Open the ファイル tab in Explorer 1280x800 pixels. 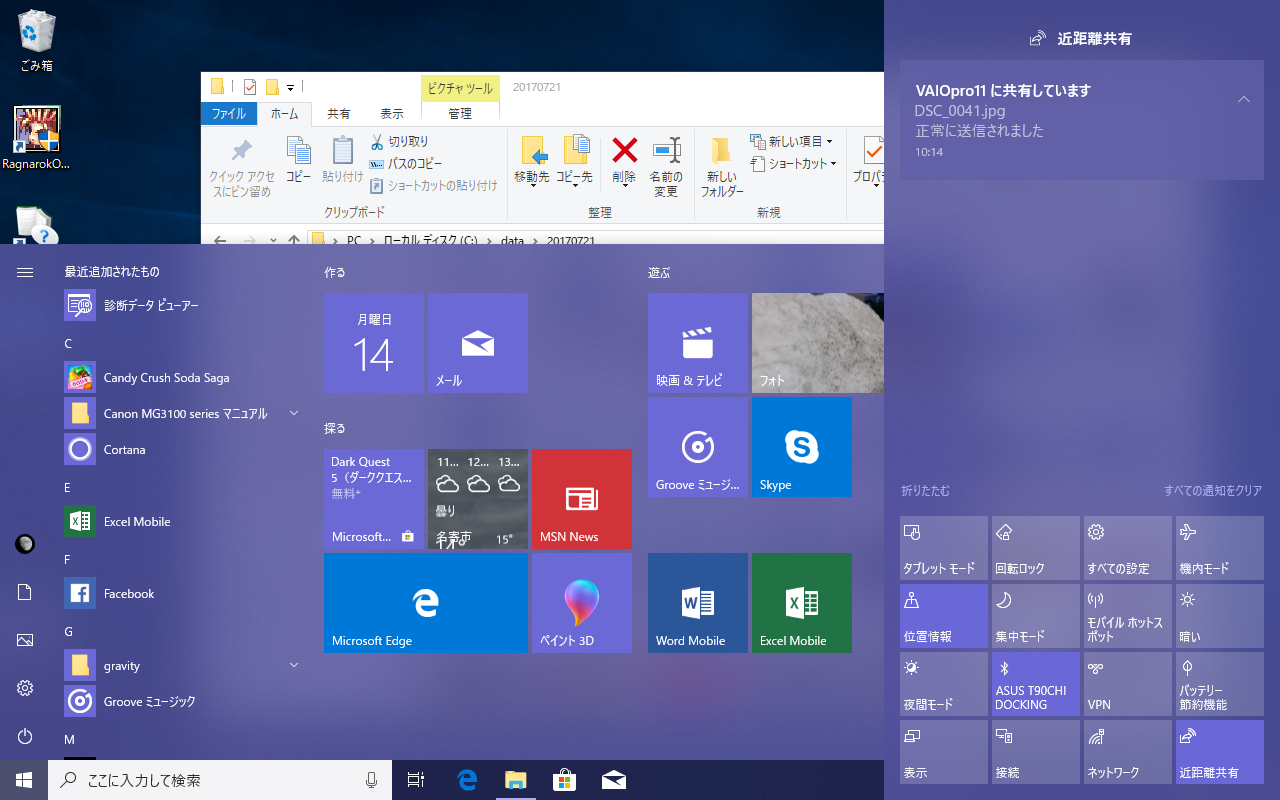point(229,114)
